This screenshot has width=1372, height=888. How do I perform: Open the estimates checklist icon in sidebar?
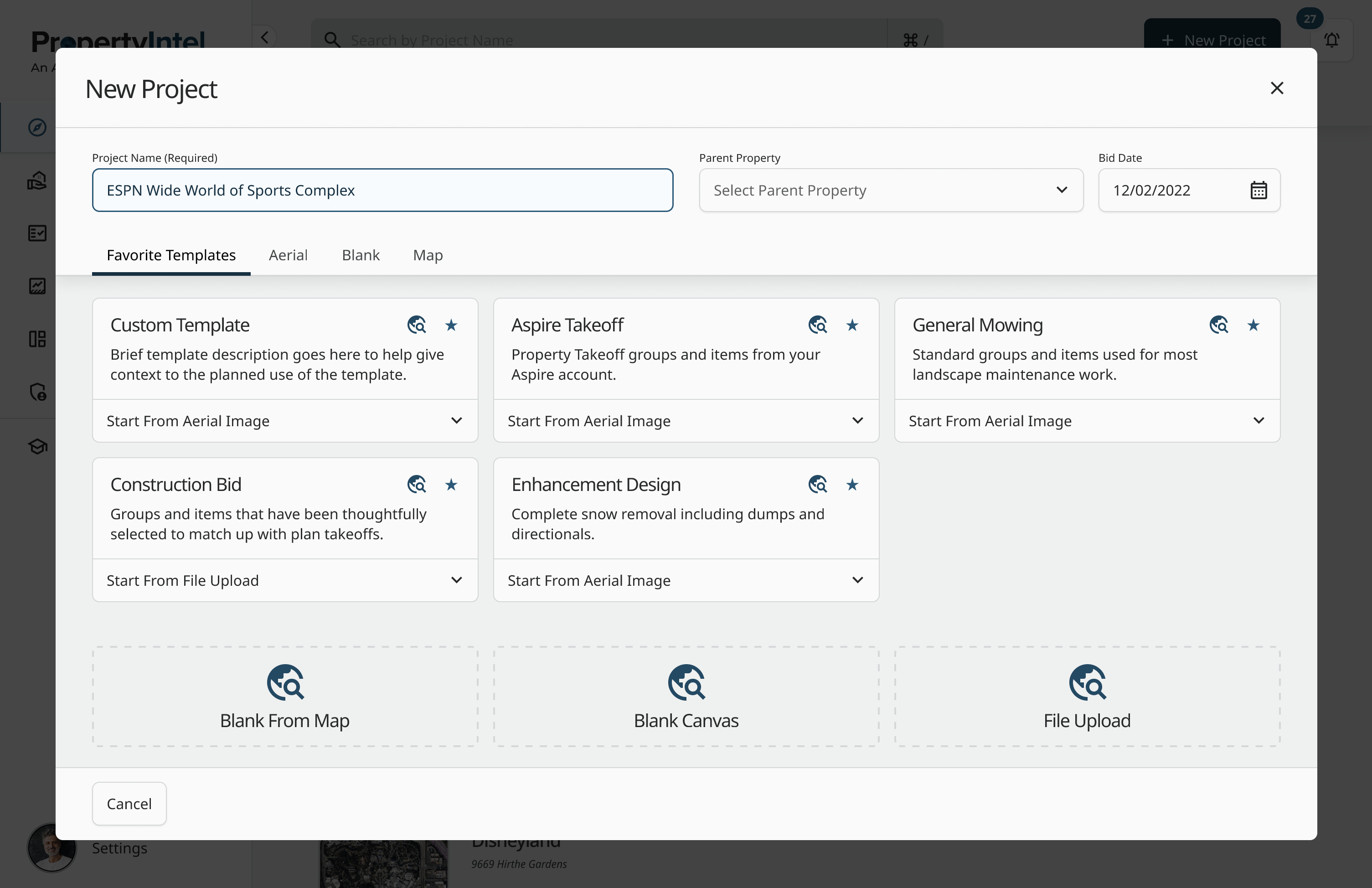click(37, 233)
